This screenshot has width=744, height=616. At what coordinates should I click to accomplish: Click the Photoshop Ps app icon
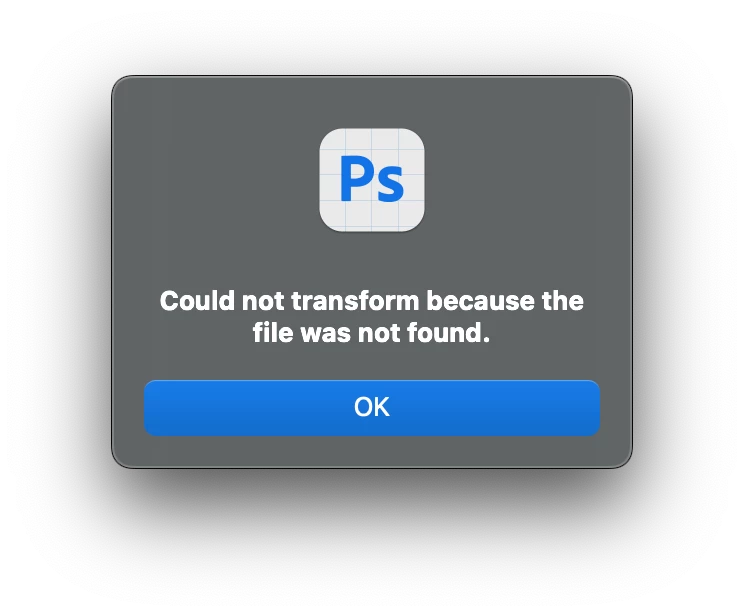372,180
